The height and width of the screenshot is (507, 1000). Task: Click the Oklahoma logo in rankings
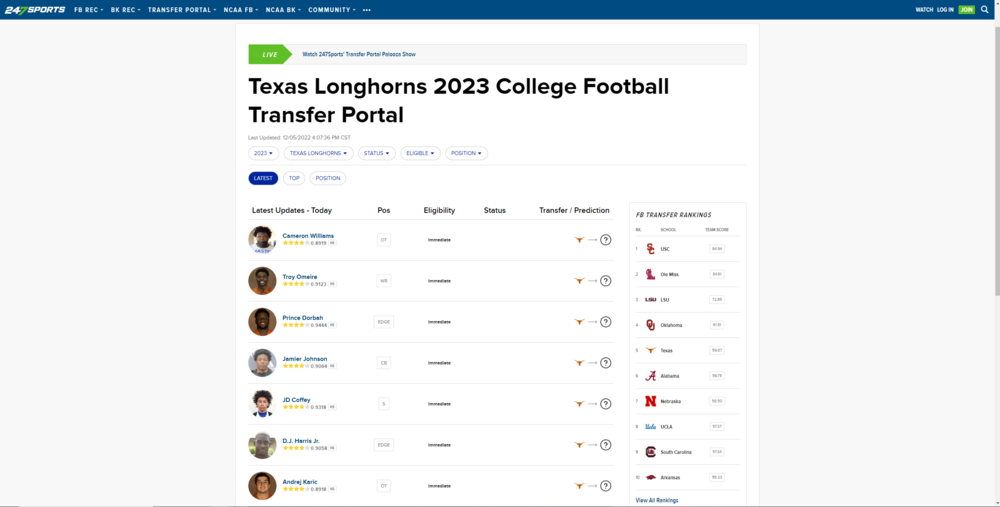click(x=650, y=325)
